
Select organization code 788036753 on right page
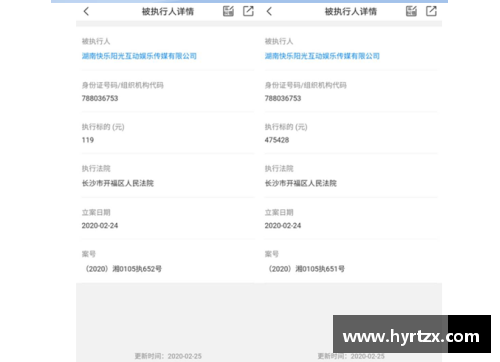click(283, 98)
